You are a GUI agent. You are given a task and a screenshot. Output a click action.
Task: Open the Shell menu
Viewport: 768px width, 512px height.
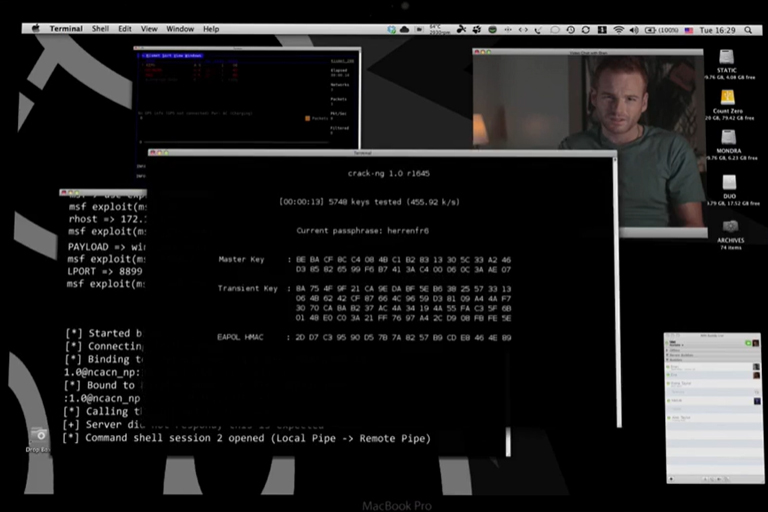coord(100,29)
